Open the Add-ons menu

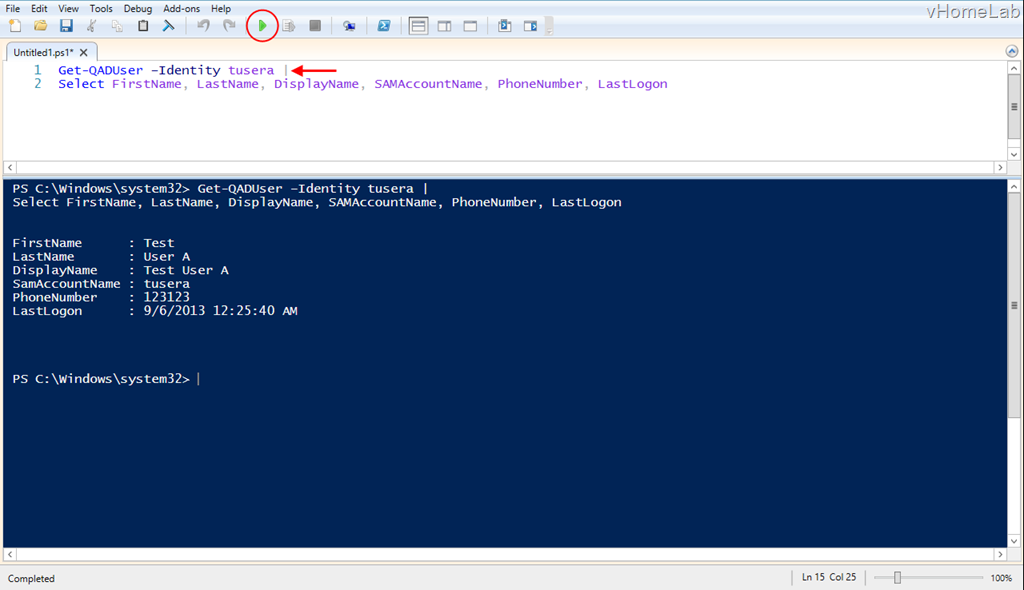(182, 8)
